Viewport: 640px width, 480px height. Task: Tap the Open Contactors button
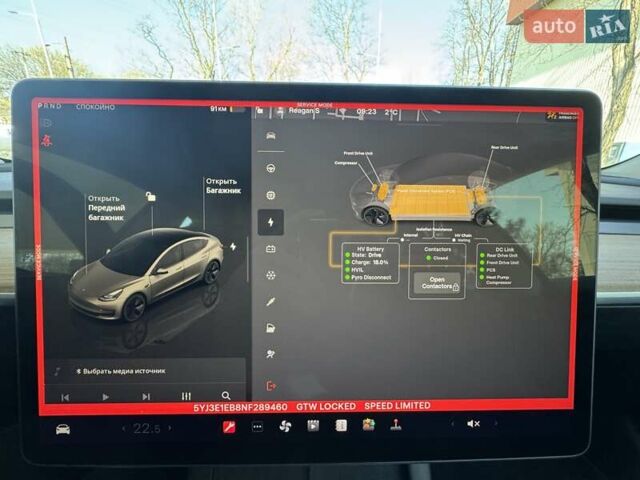[x=437, y=283]
